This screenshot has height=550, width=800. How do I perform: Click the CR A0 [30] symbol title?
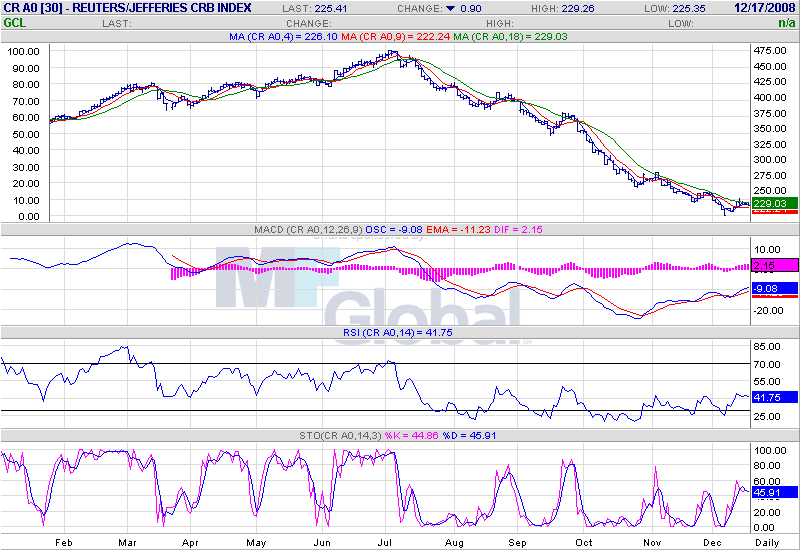(127, 8)
